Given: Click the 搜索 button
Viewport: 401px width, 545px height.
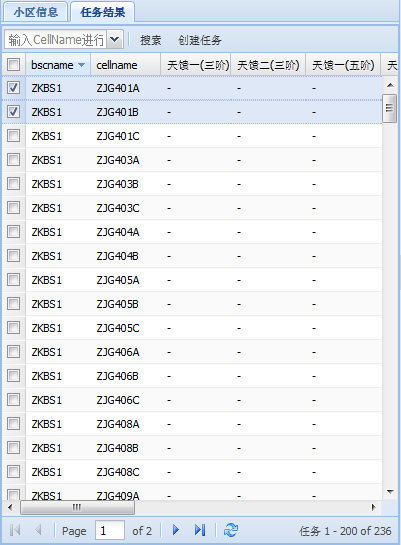Looking at the screenshot, I should [x=150, y=40].
